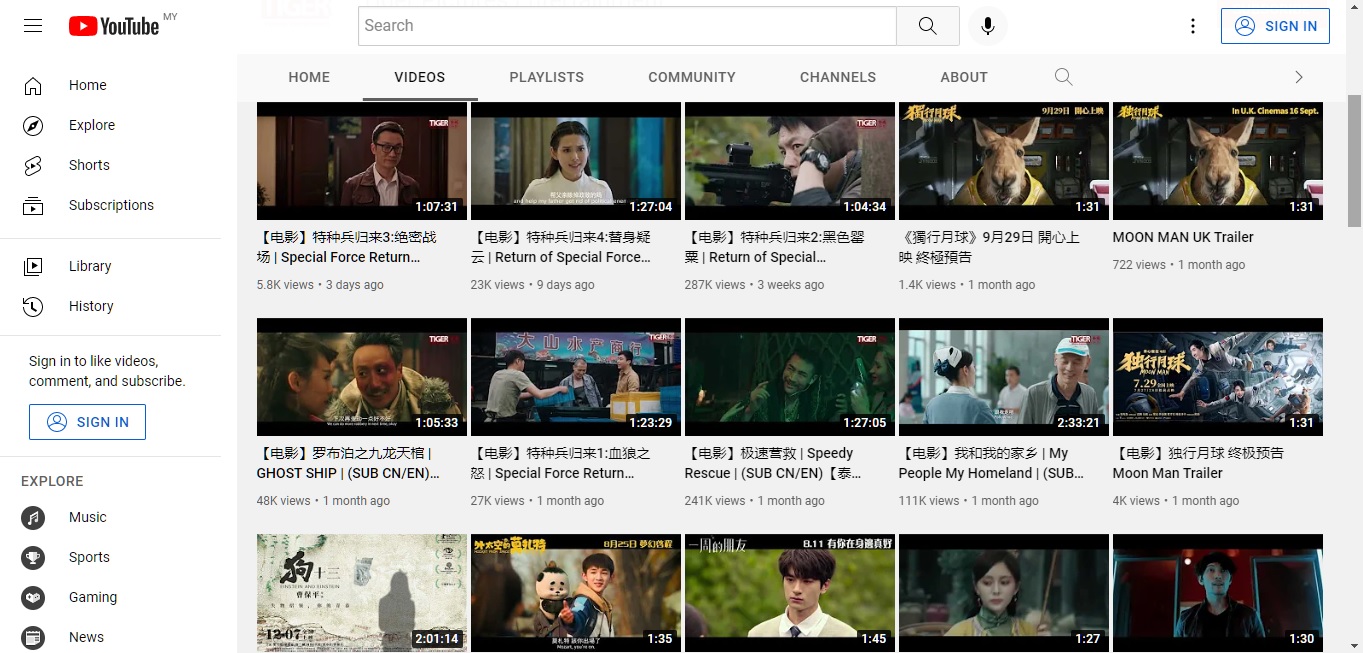
Task: Open the Gaming explore category
Action: tap(92, 597)
